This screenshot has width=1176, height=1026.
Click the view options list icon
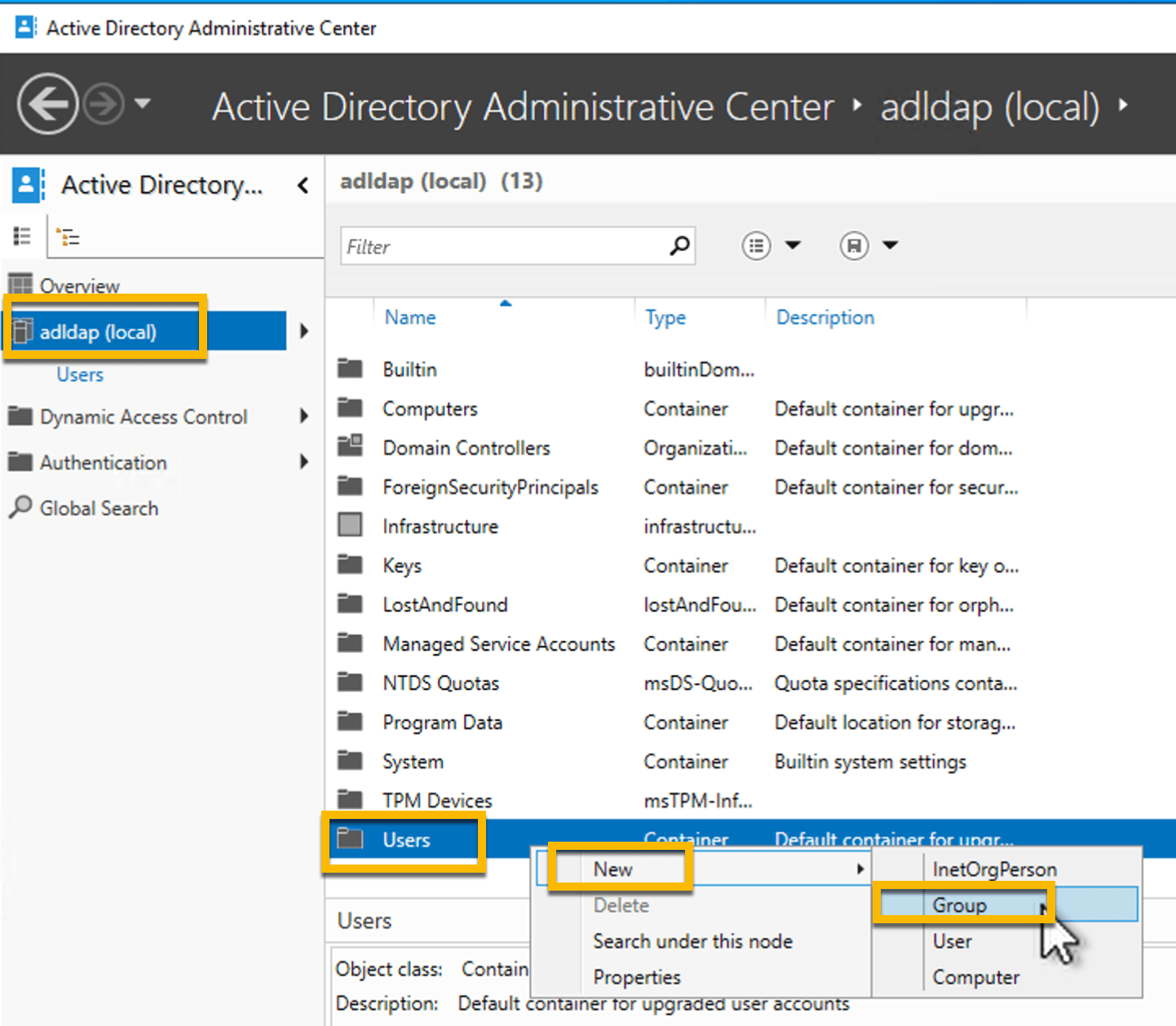pyautogui.click(x=756, y=245)
